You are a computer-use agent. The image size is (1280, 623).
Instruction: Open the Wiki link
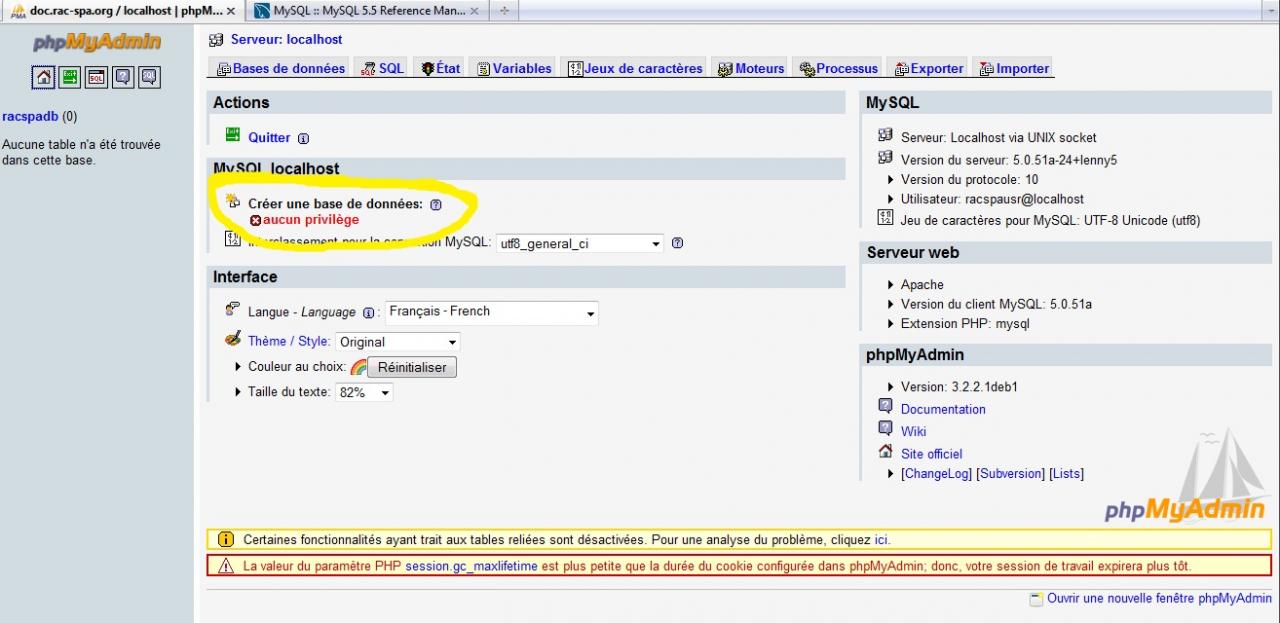(x=913, y=431)
